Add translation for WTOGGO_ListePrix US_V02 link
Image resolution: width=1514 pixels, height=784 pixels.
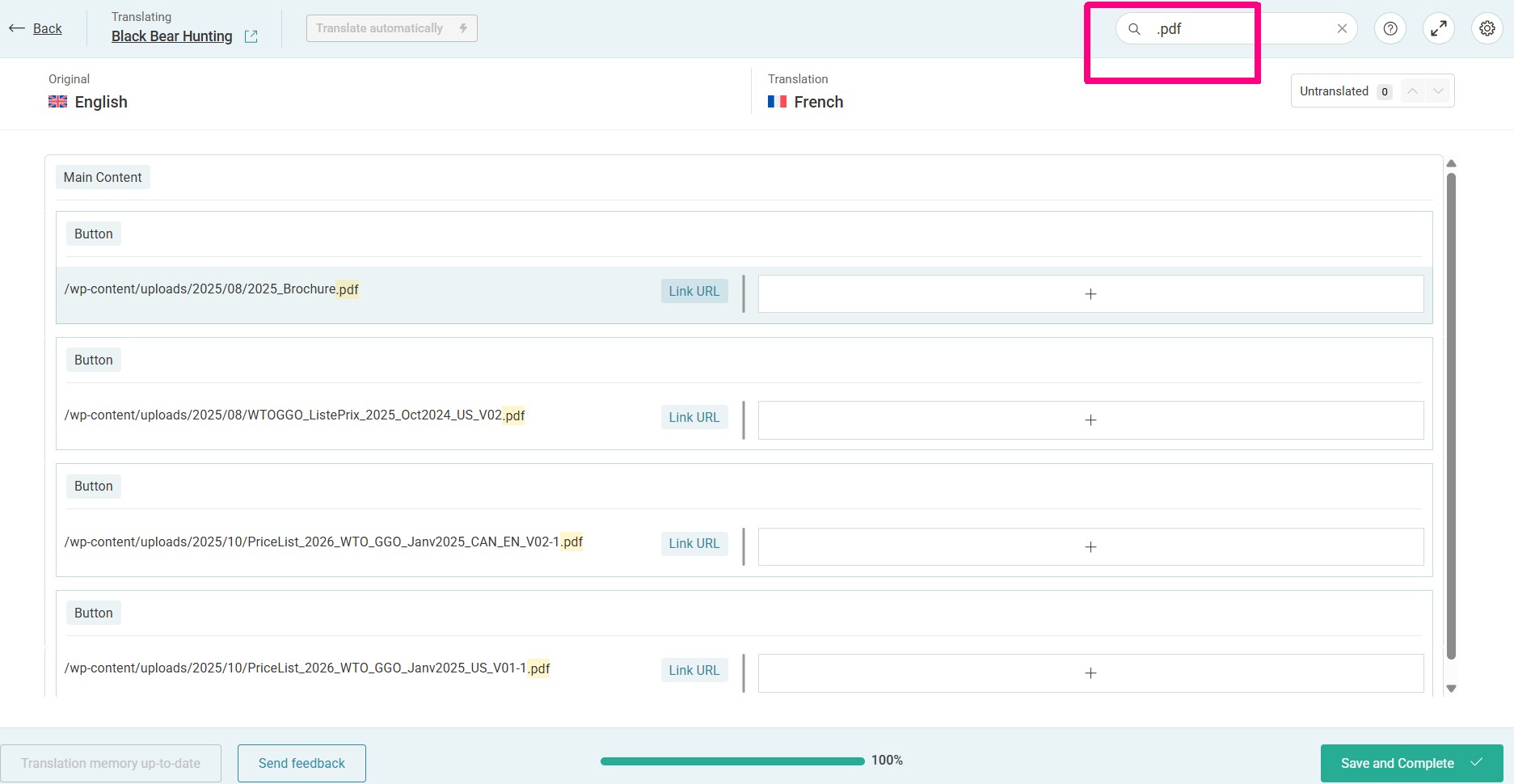pos(1090,420)
